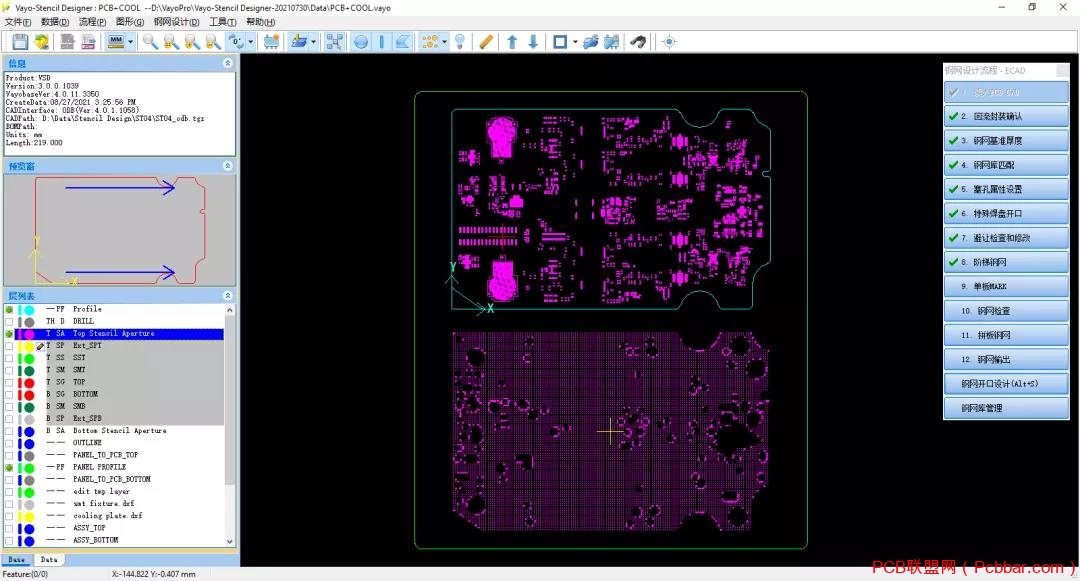Viewport: 1080px width, 581px height.
Task: Open the rectangle frame dropdown arrow
Action: [x=575, y=42]
